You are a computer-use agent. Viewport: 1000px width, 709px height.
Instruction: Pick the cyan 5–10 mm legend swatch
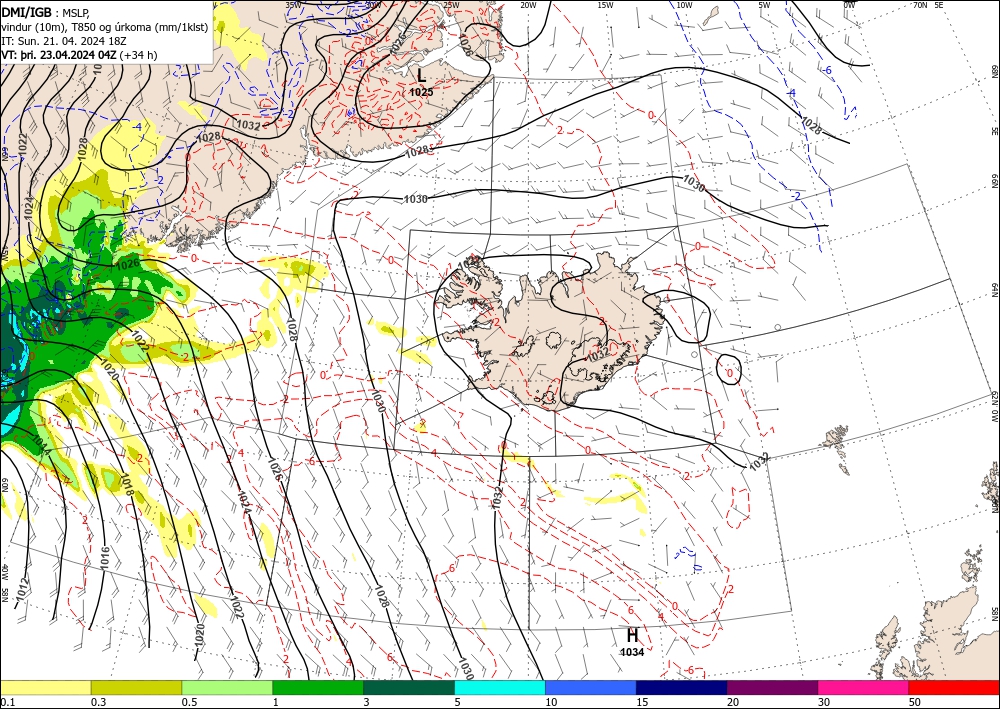tap(500, 687)
